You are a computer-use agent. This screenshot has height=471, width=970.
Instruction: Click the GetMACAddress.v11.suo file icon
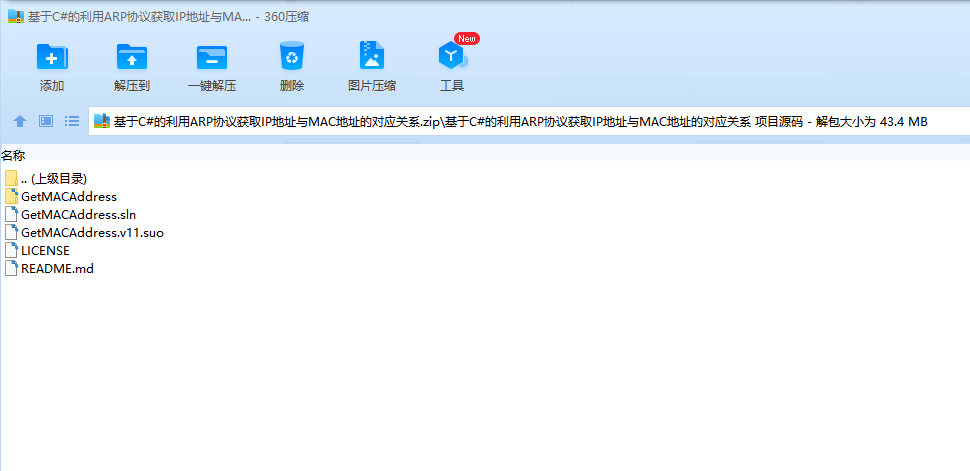[11, 233]
